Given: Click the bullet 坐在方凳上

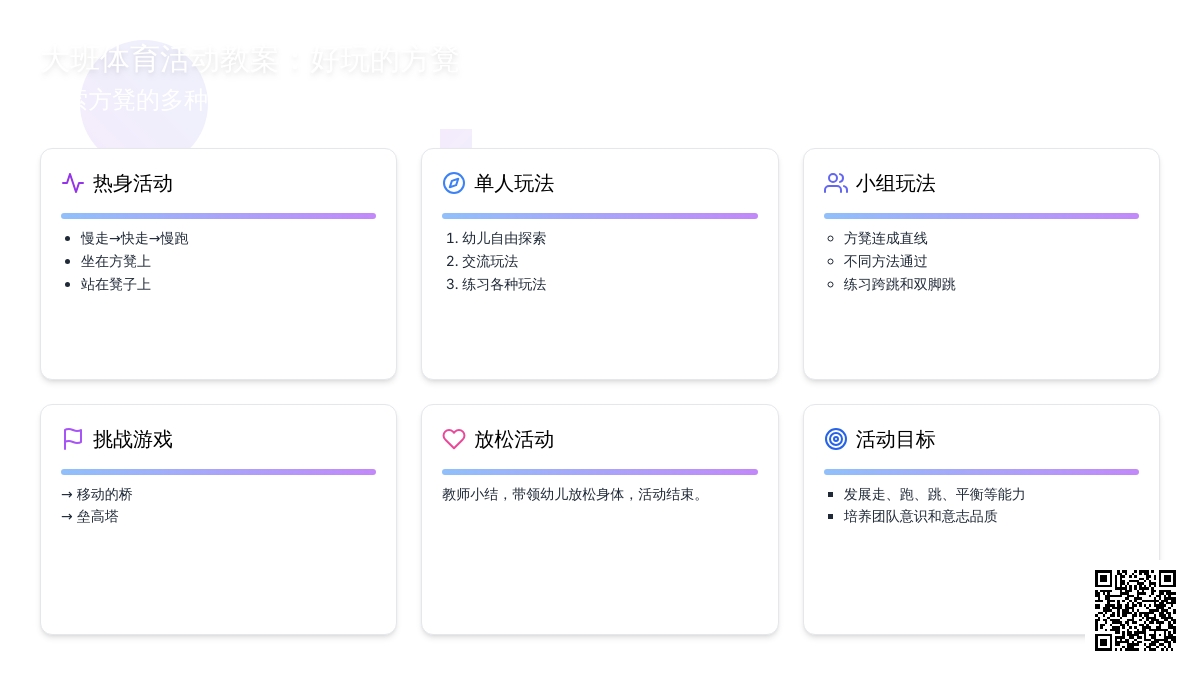Looking at the screenshot, I should (x=116, y=261).
